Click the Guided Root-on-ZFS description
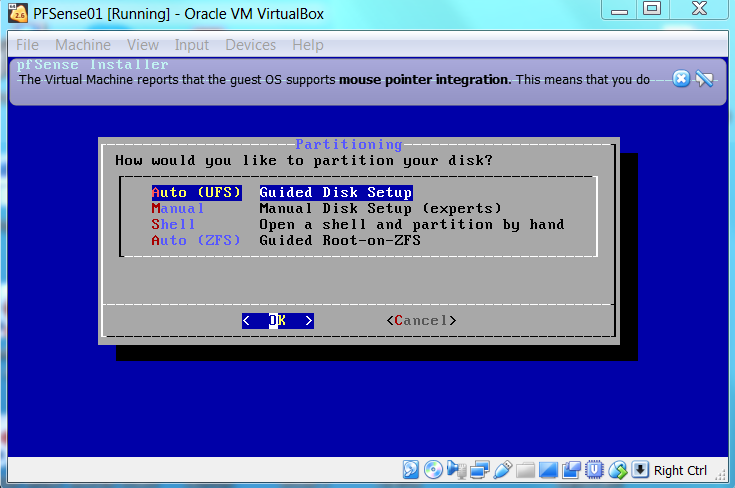Viewport: 735px width, 488px height. click(x=340, y=240)
